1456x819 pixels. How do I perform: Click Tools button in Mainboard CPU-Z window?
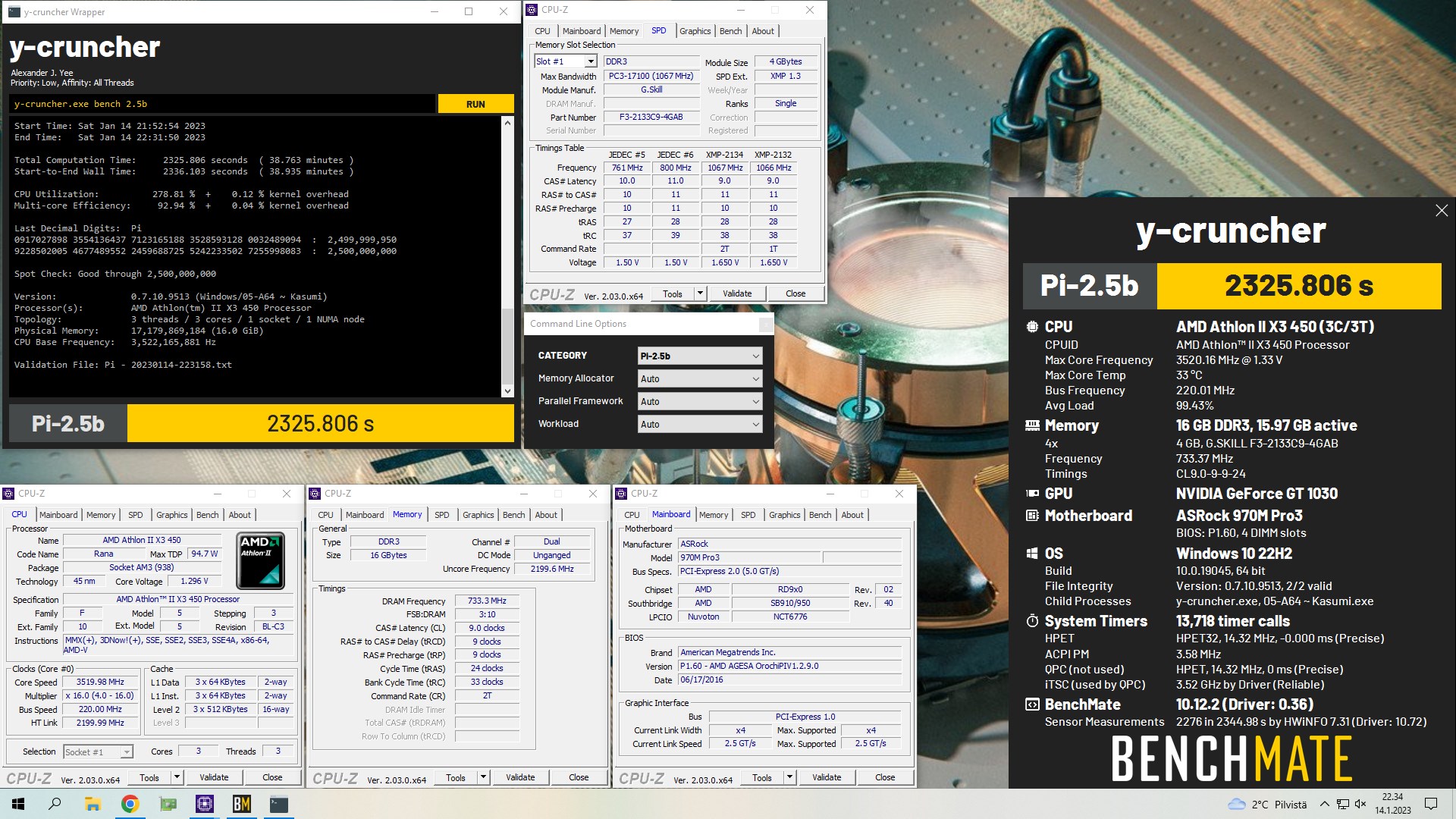(762, 777)
